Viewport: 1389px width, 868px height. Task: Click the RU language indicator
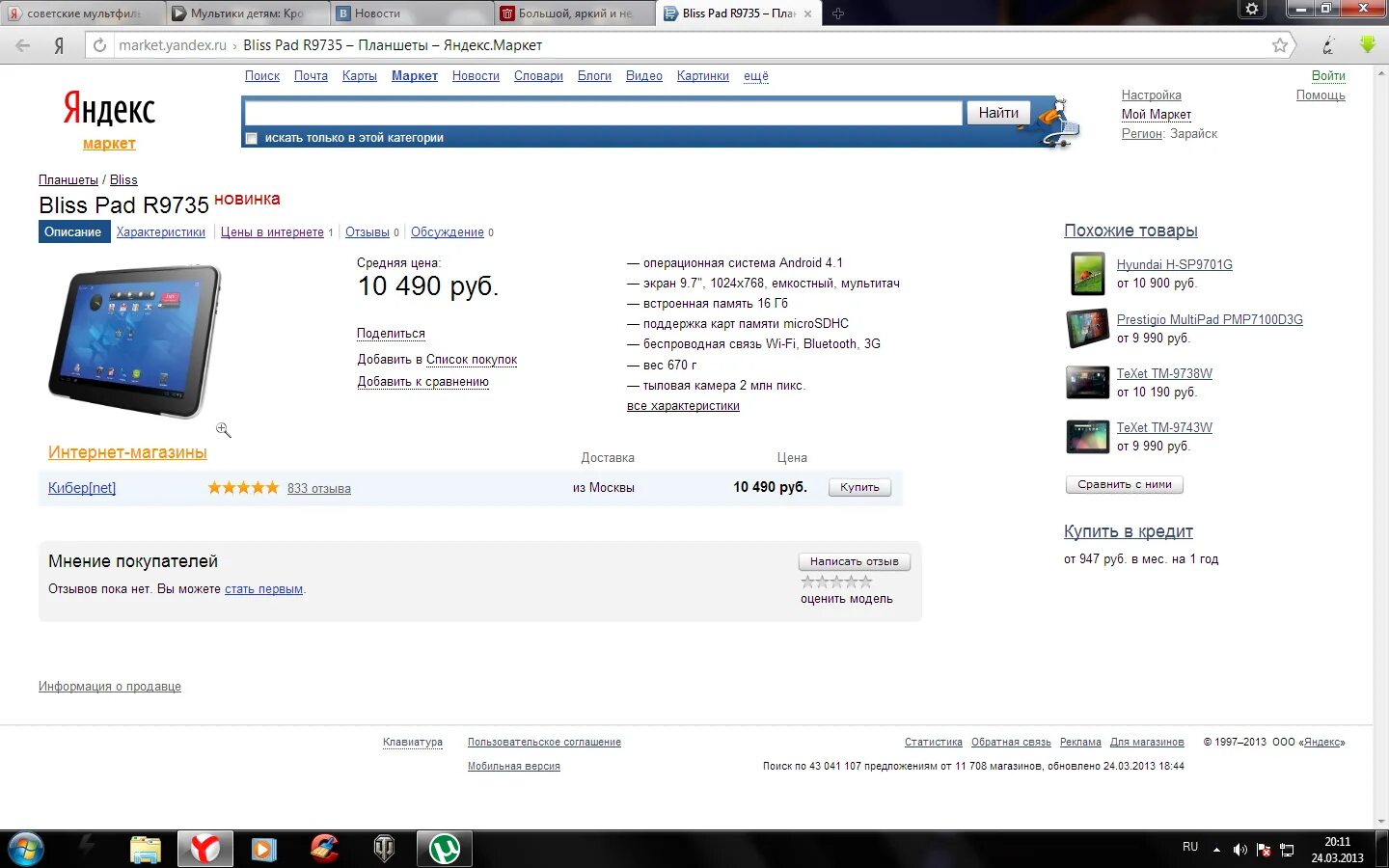[x=1190, y=847]
